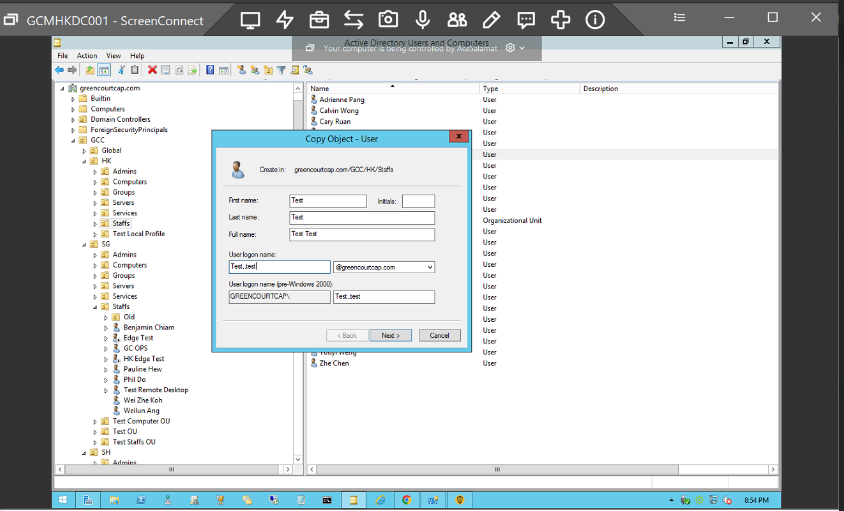Click the create new user icon
Viewport: 844px width, 511px height.
241,70
